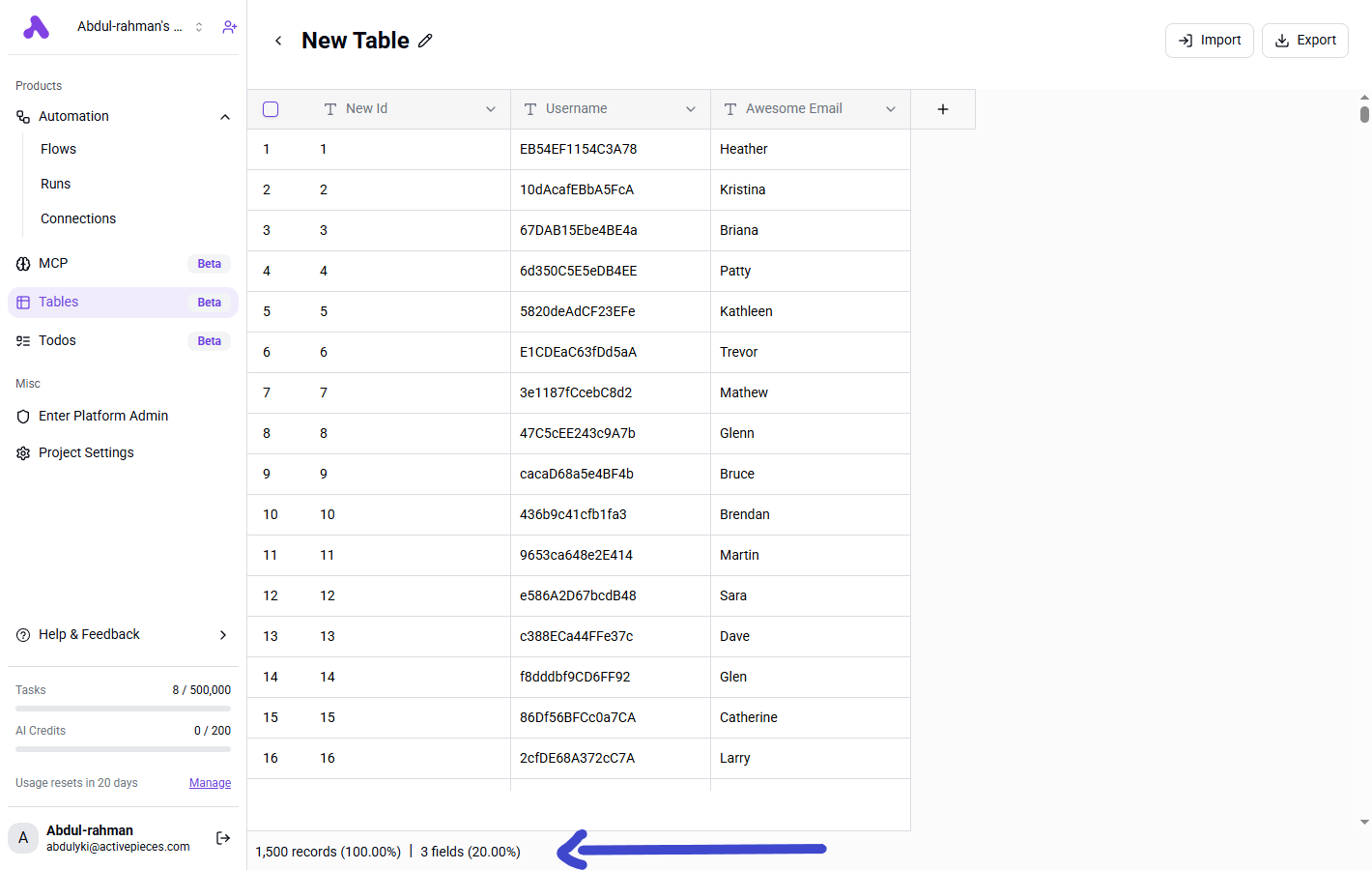Open the Todos menu item
This screenshot has width=1372, height=870.
point(123,340)
